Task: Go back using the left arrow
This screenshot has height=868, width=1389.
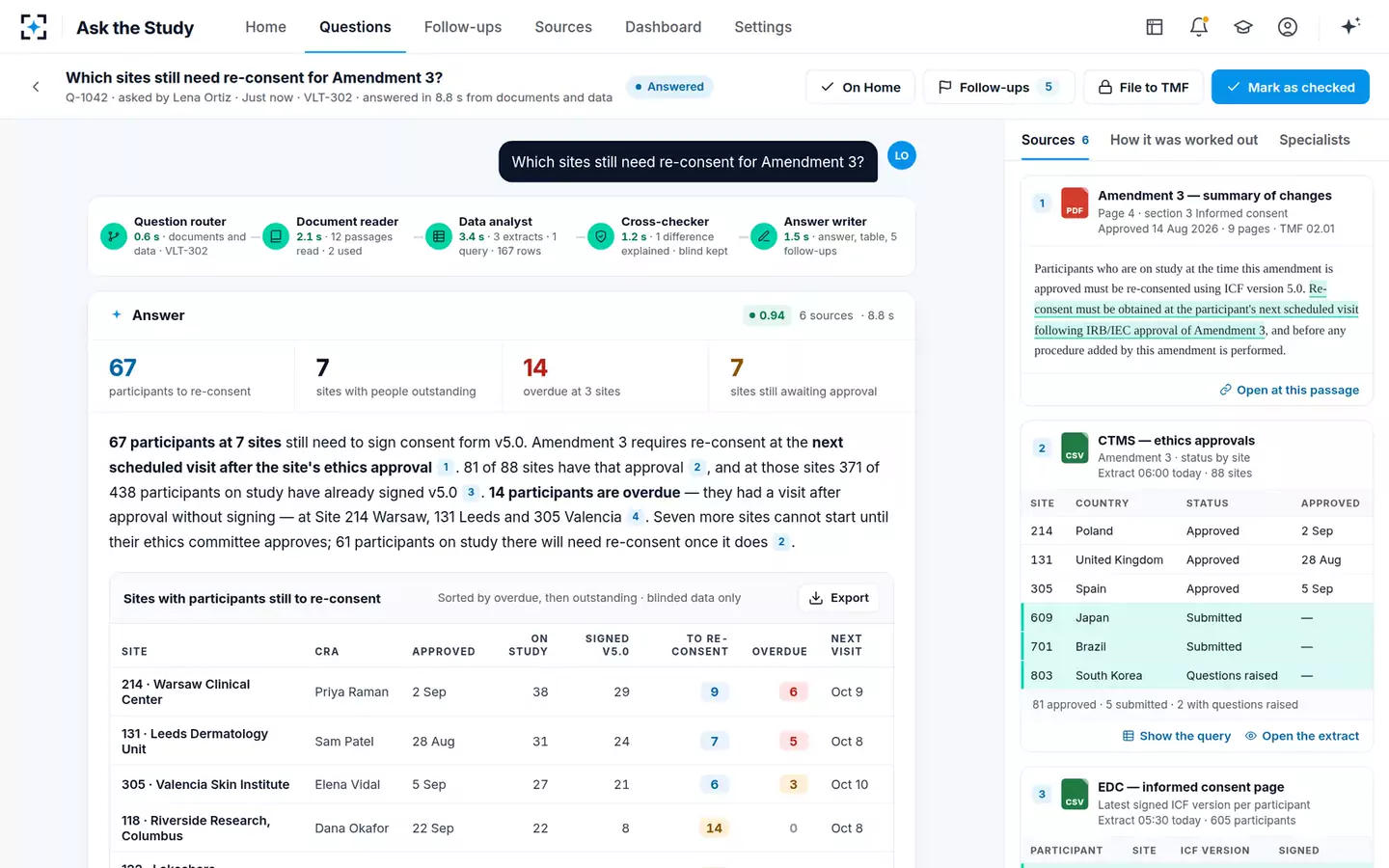Action: click(x=36, y=87)
